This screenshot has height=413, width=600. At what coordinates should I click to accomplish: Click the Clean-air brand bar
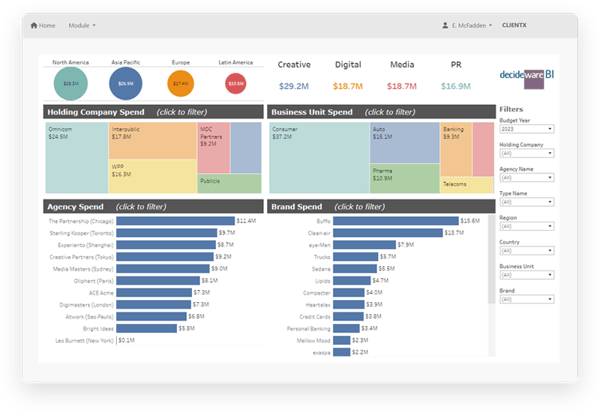click(x=388, y=233)
